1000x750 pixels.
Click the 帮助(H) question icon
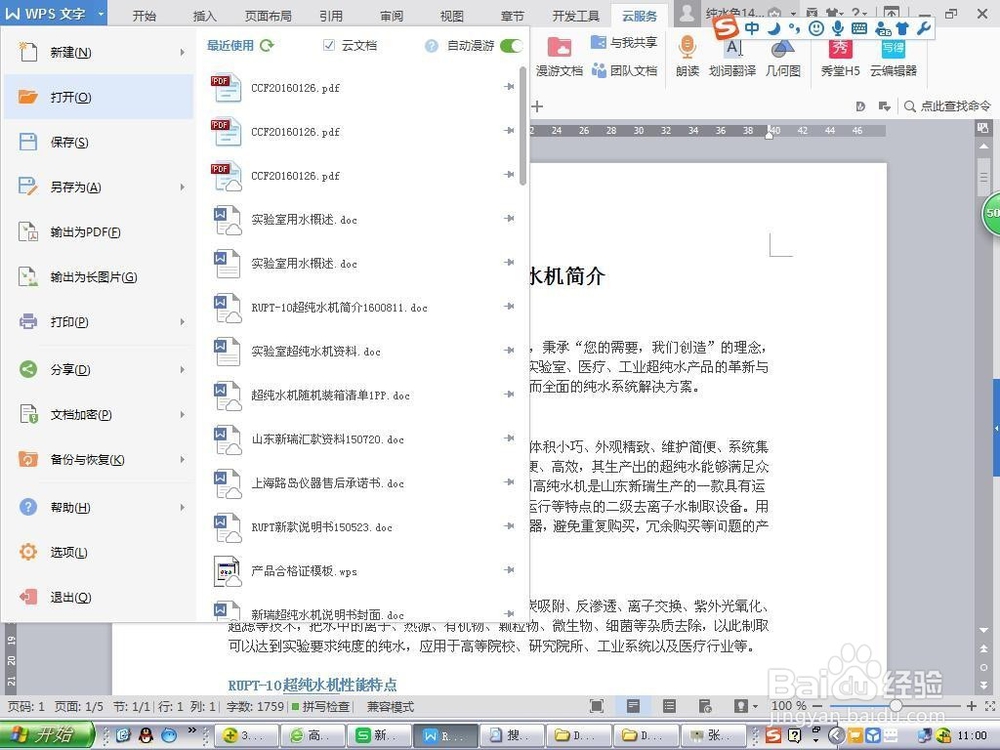[28, 507]
